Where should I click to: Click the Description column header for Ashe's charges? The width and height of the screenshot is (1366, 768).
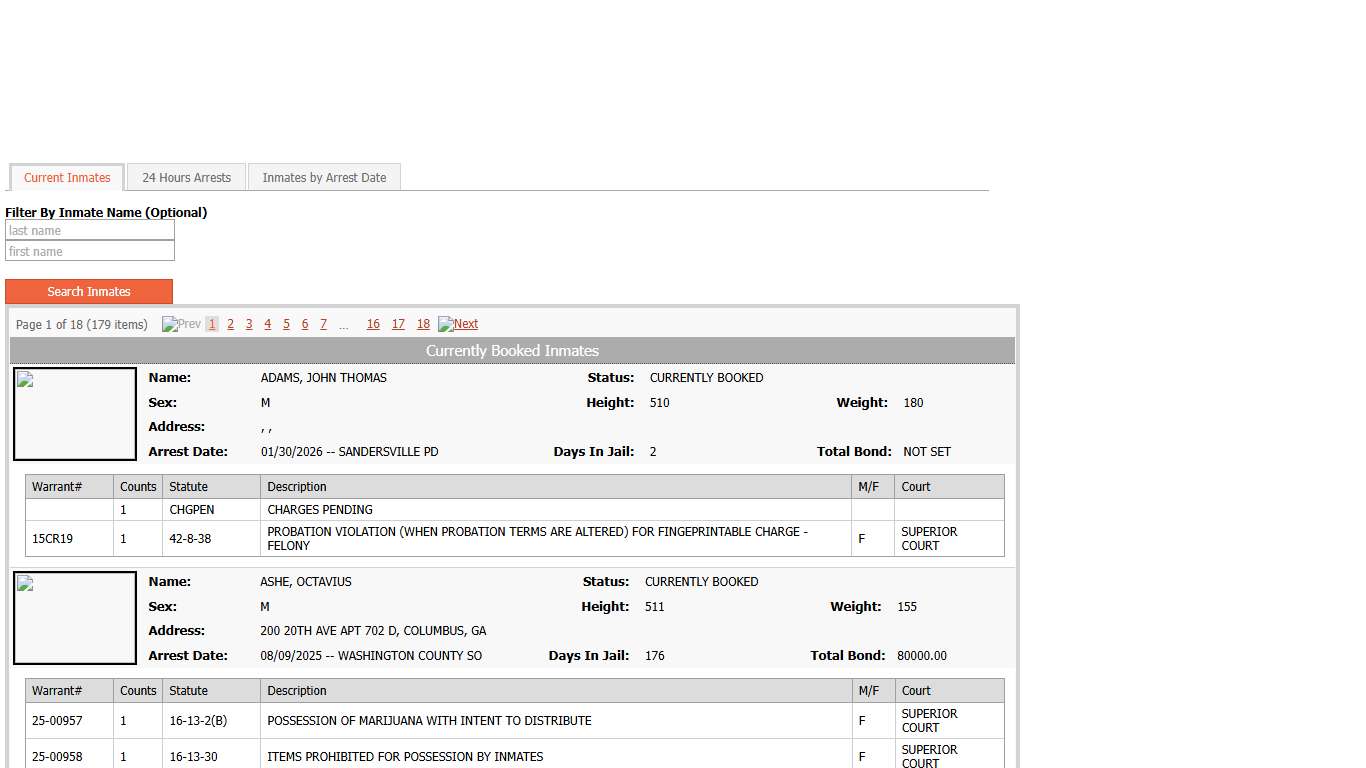tap(296, 690)
